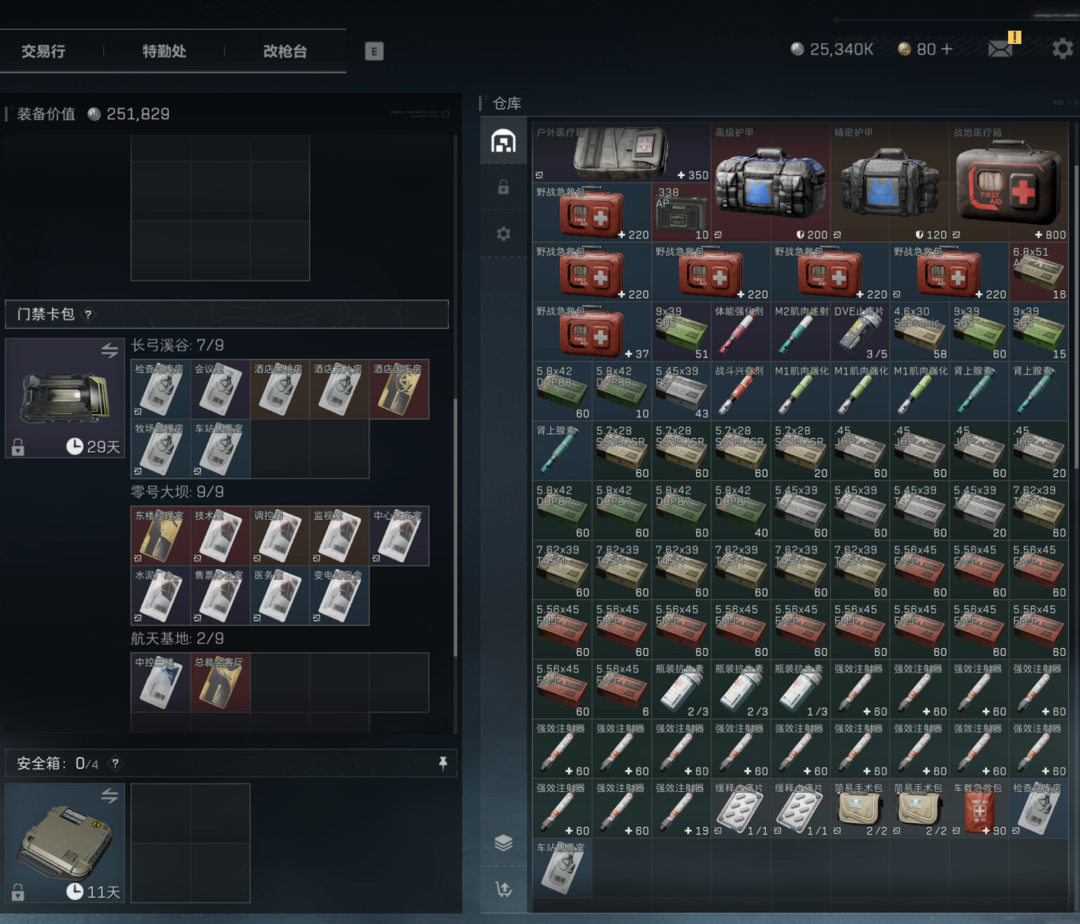This screenshot has height=924, width=1080.
Task: Click the help icon next to 门禁卡包
Action: point(88,315)
